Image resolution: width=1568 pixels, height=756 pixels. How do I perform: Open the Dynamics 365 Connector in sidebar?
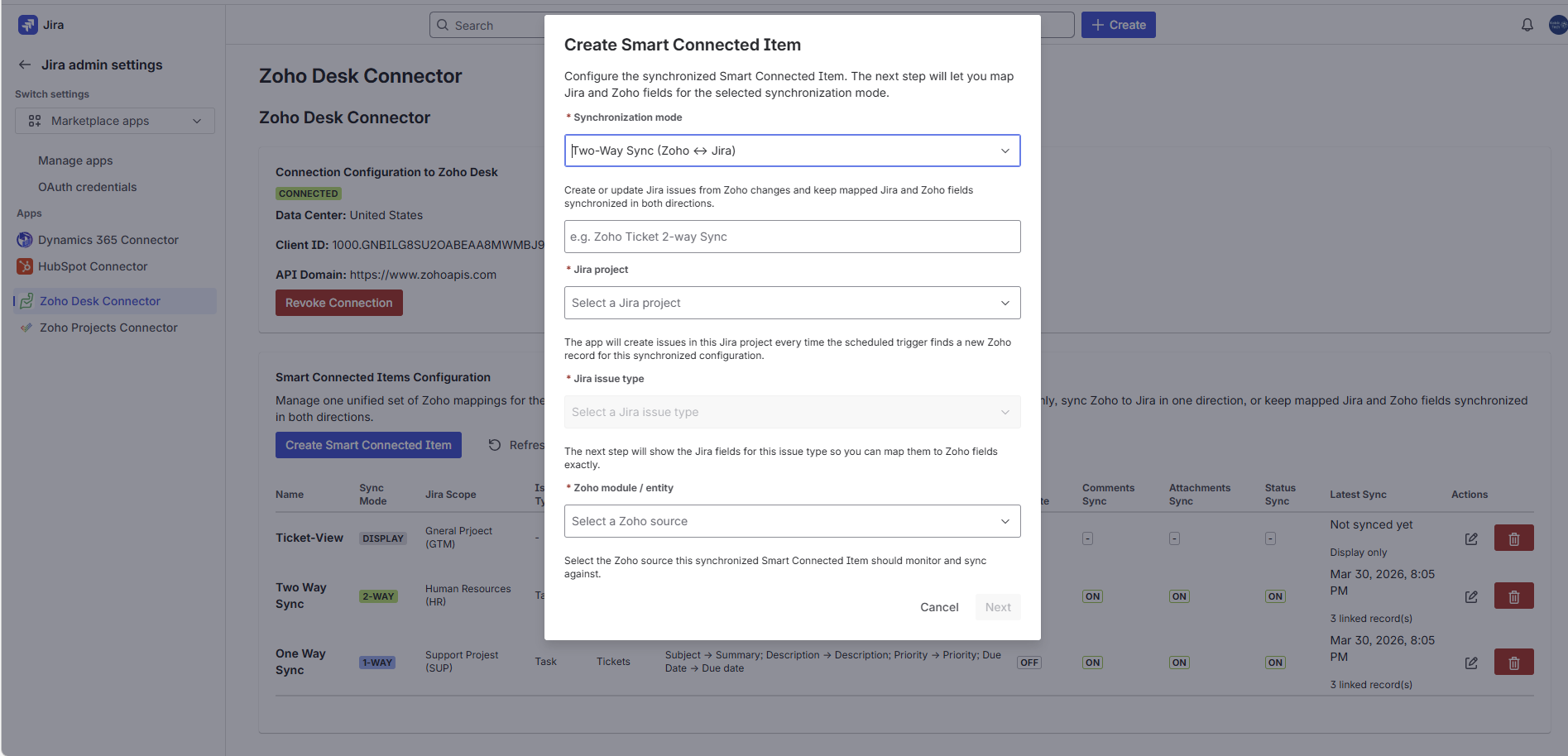107,240
